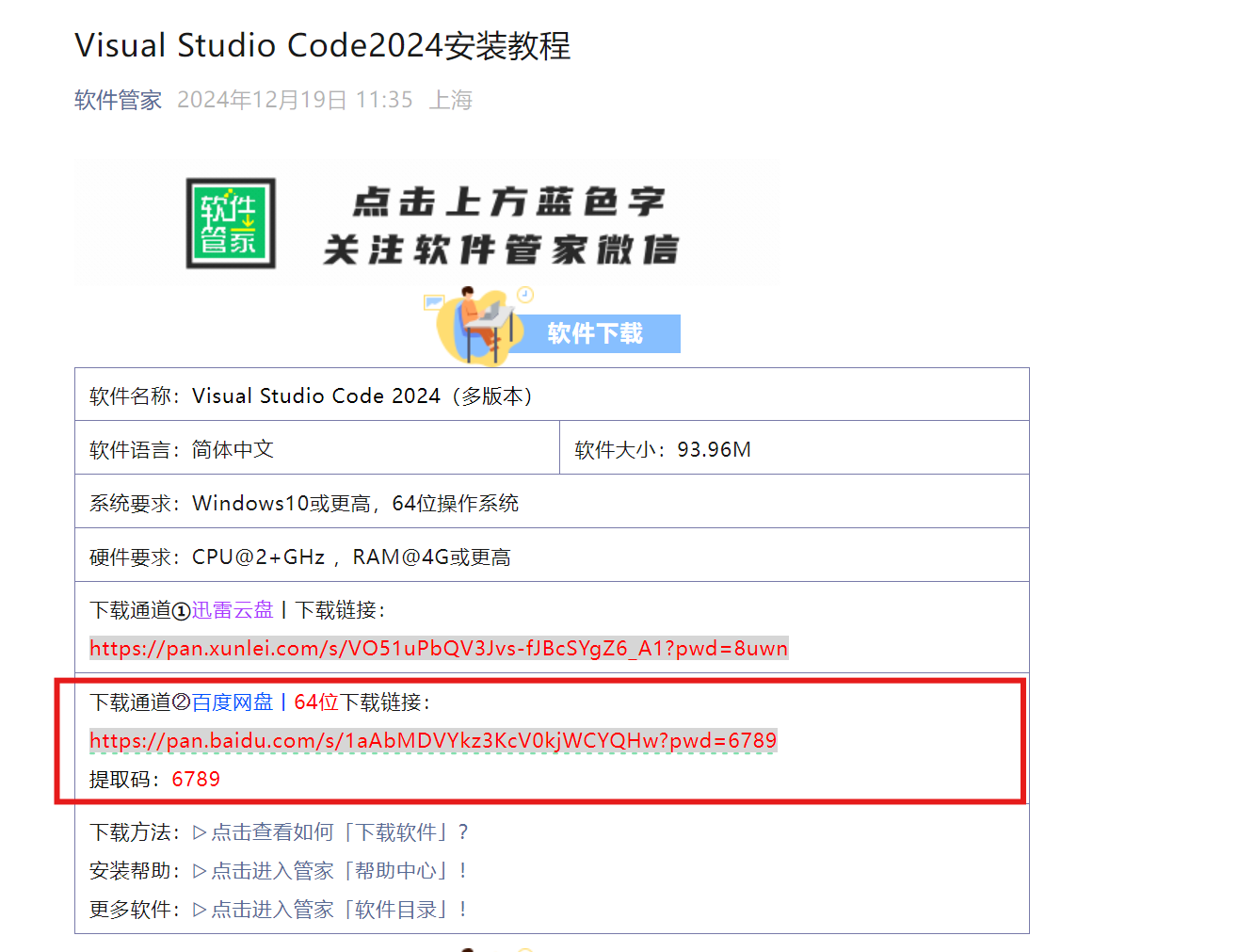Click the 上海 location text
Viewport: 1254px width, 952px height.
(x=451, y=100)
